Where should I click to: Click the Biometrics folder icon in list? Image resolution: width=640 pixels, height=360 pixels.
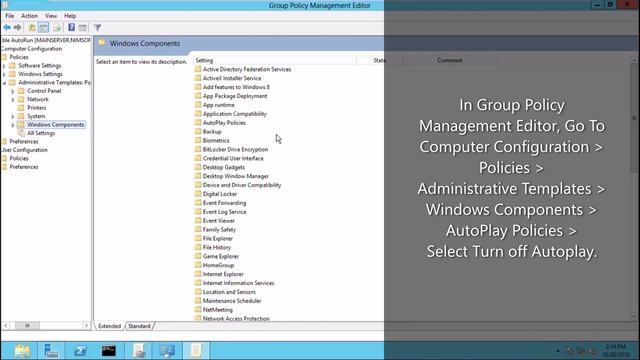(x=198, y=140)
